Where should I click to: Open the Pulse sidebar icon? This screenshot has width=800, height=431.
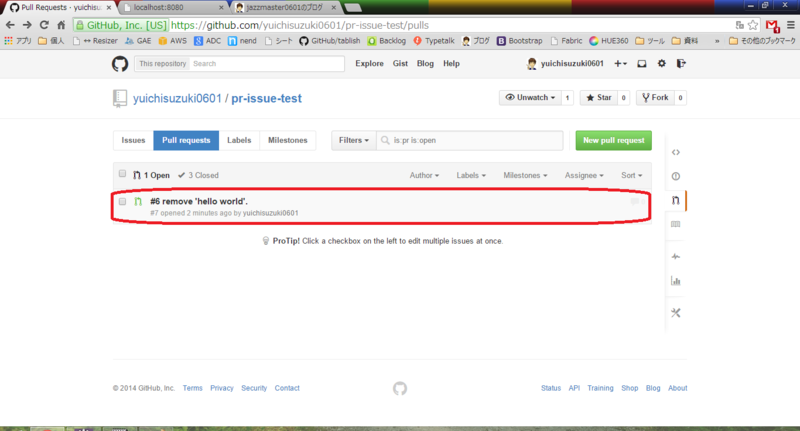click(x=676, y=257)
